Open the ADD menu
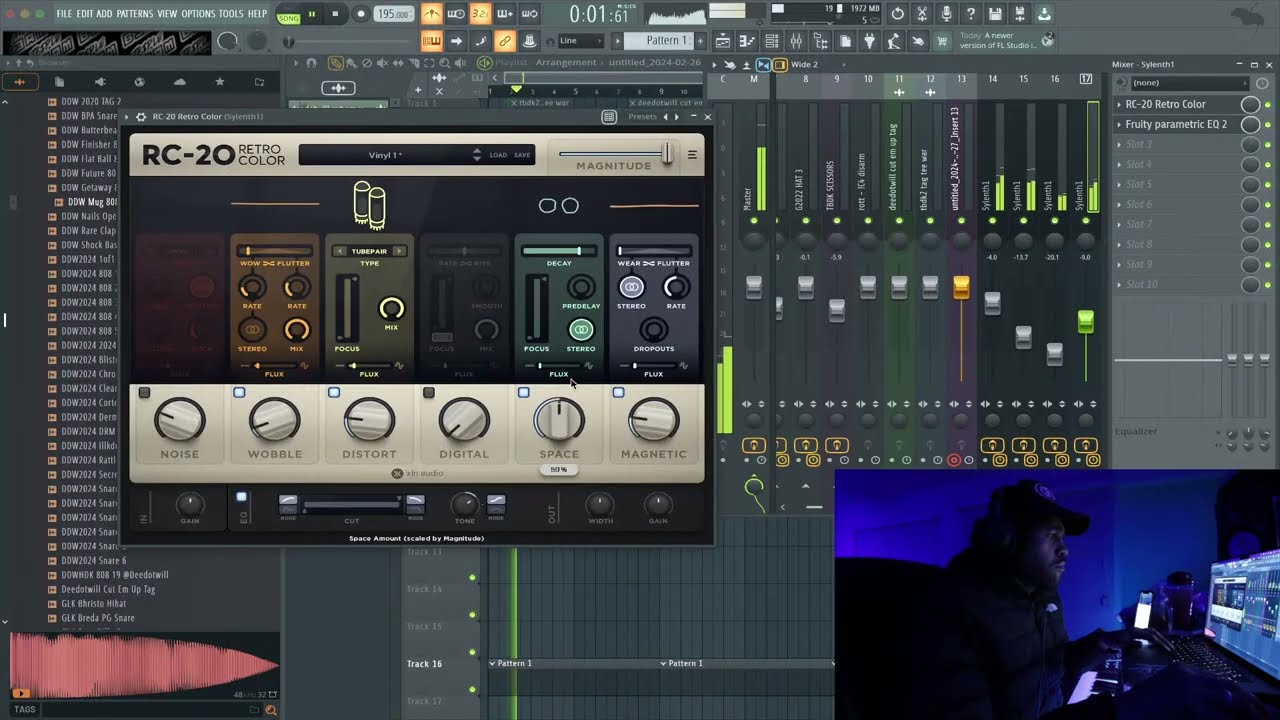Screen dimensions: 1280x720 click(104, 14)
